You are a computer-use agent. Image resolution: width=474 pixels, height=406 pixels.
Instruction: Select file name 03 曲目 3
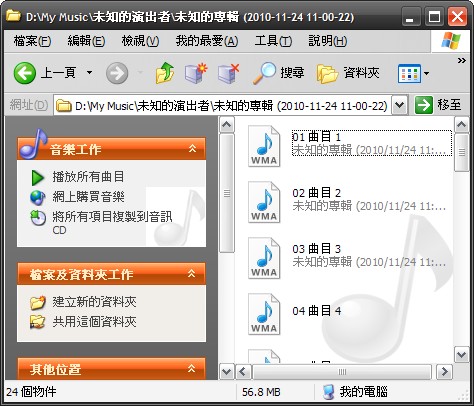pos(316,249)
